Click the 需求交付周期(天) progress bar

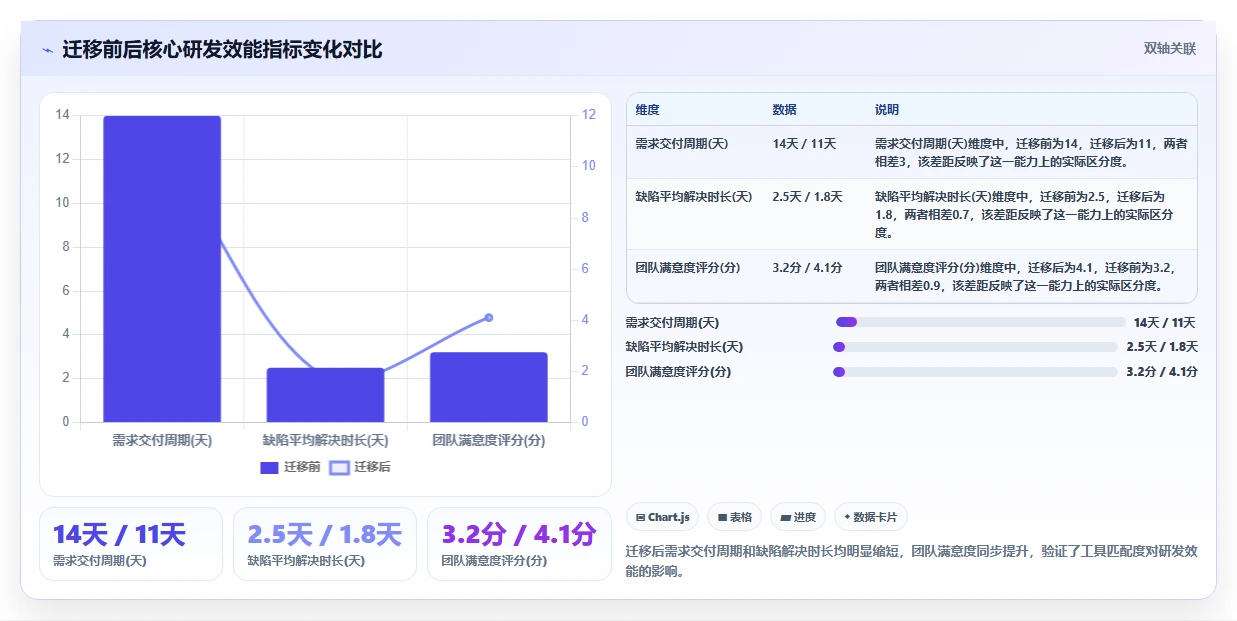(x=980, y=322)
